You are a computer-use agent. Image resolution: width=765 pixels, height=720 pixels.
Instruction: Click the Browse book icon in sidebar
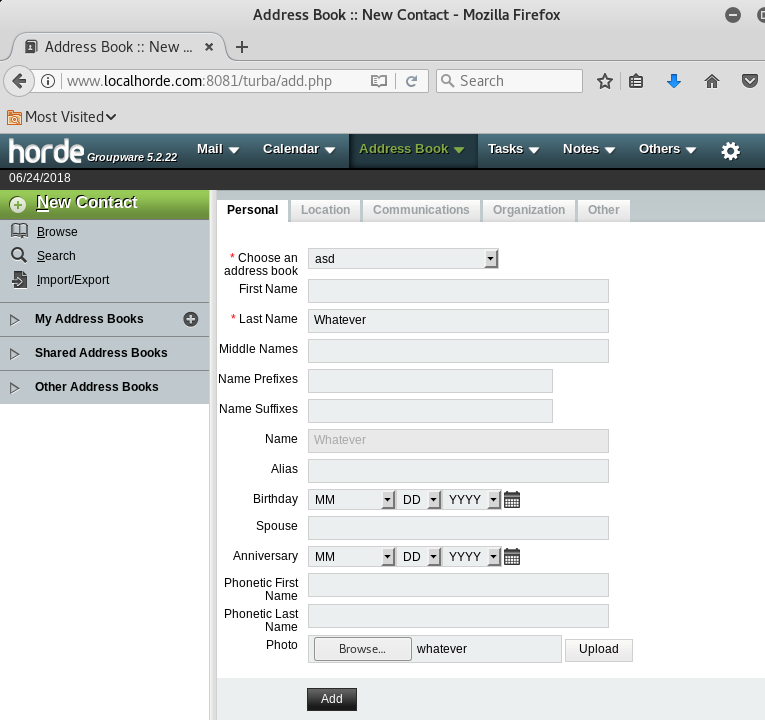click(x=20, y=231)
